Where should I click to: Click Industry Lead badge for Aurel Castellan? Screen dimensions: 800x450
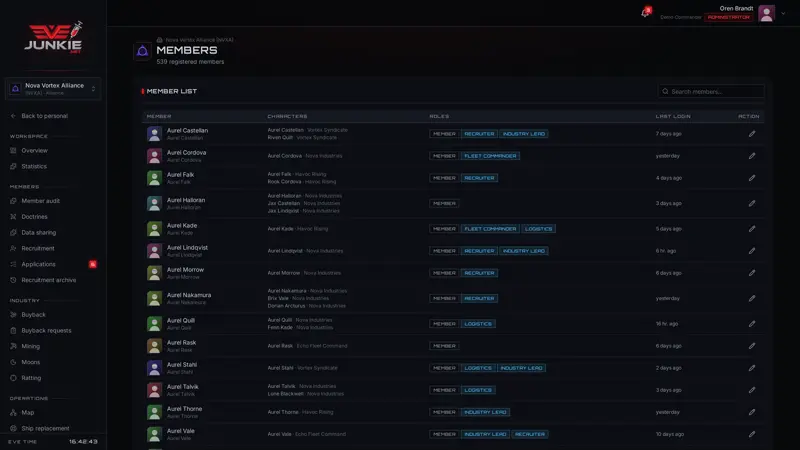click(x=523, y=134)
